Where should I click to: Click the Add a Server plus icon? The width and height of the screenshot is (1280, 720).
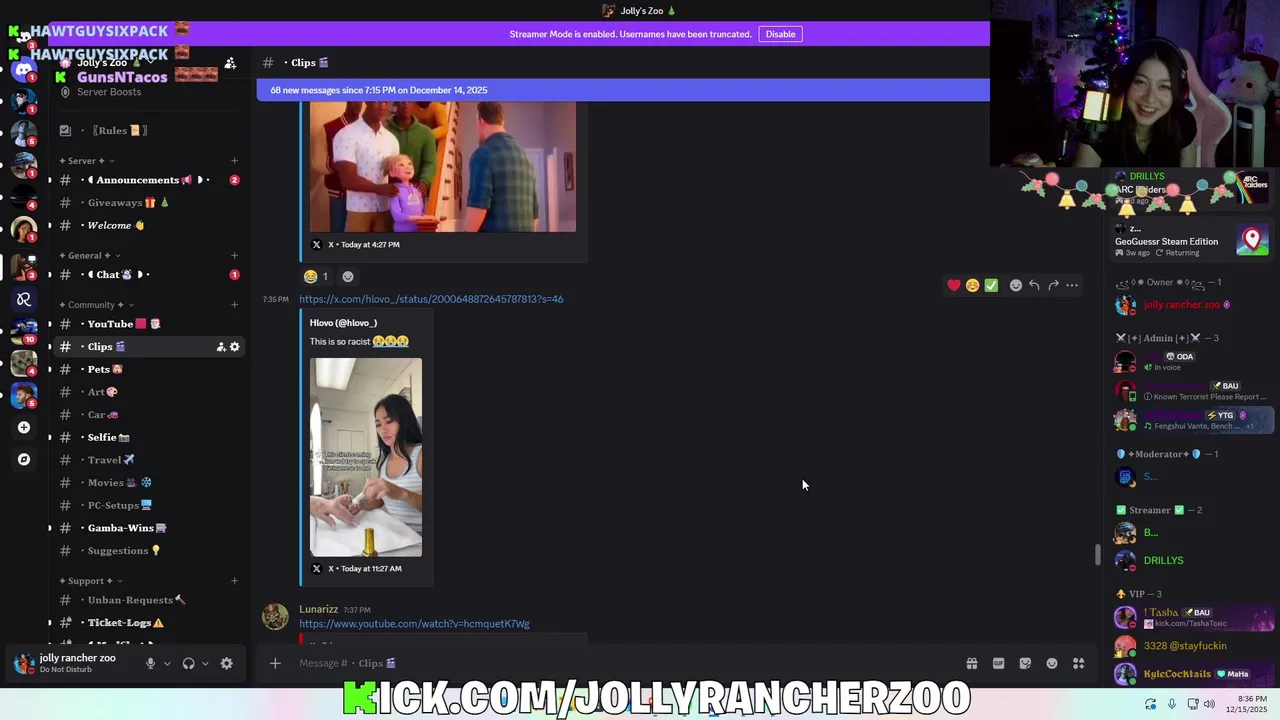23,427
